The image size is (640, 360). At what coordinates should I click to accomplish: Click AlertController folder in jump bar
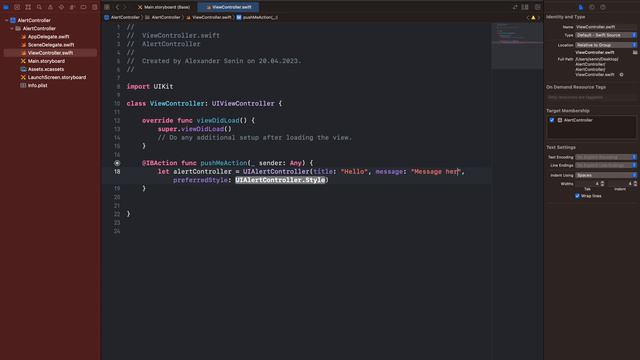coord(162,18)
